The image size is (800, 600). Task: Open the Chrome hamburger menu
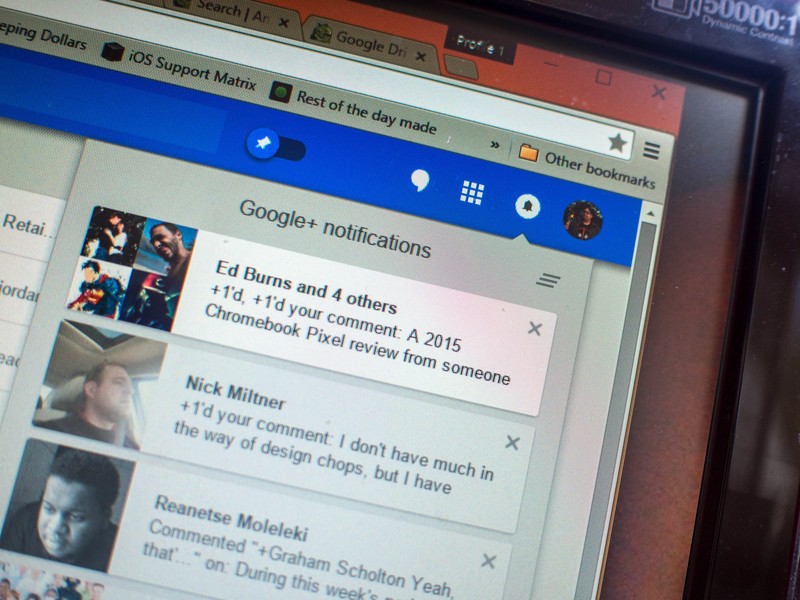tap(652, 151)
